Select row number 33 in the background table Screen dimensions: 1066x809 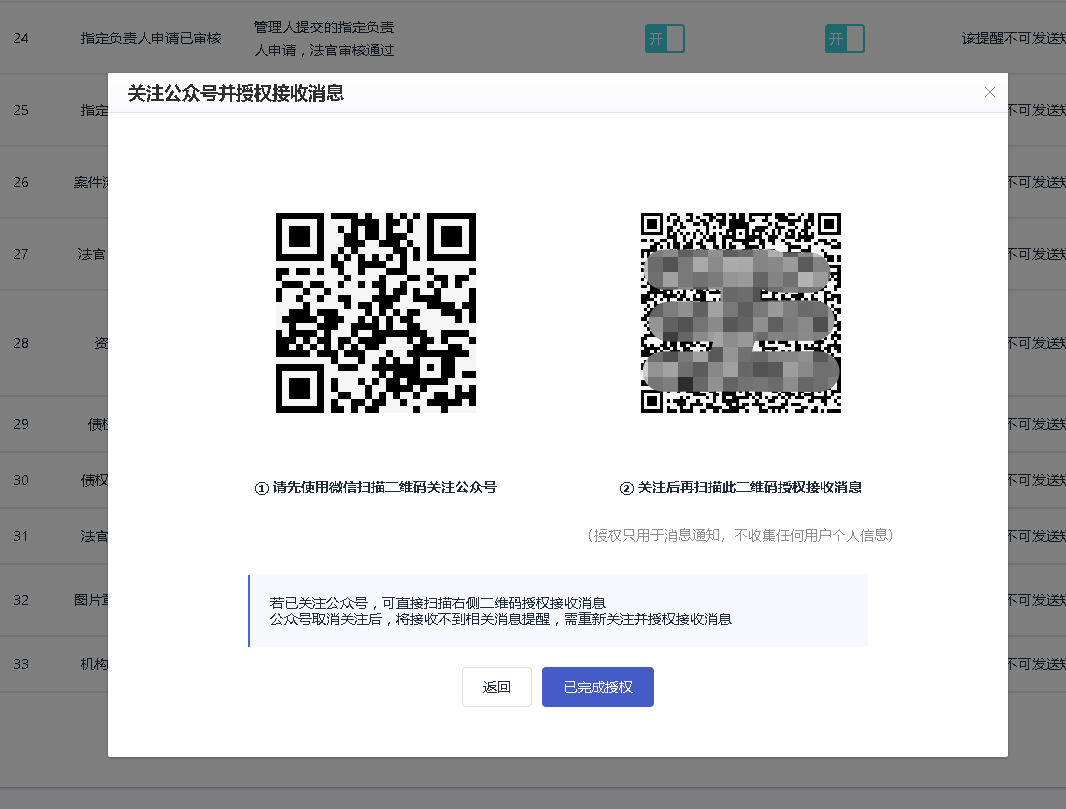(20, 664)
